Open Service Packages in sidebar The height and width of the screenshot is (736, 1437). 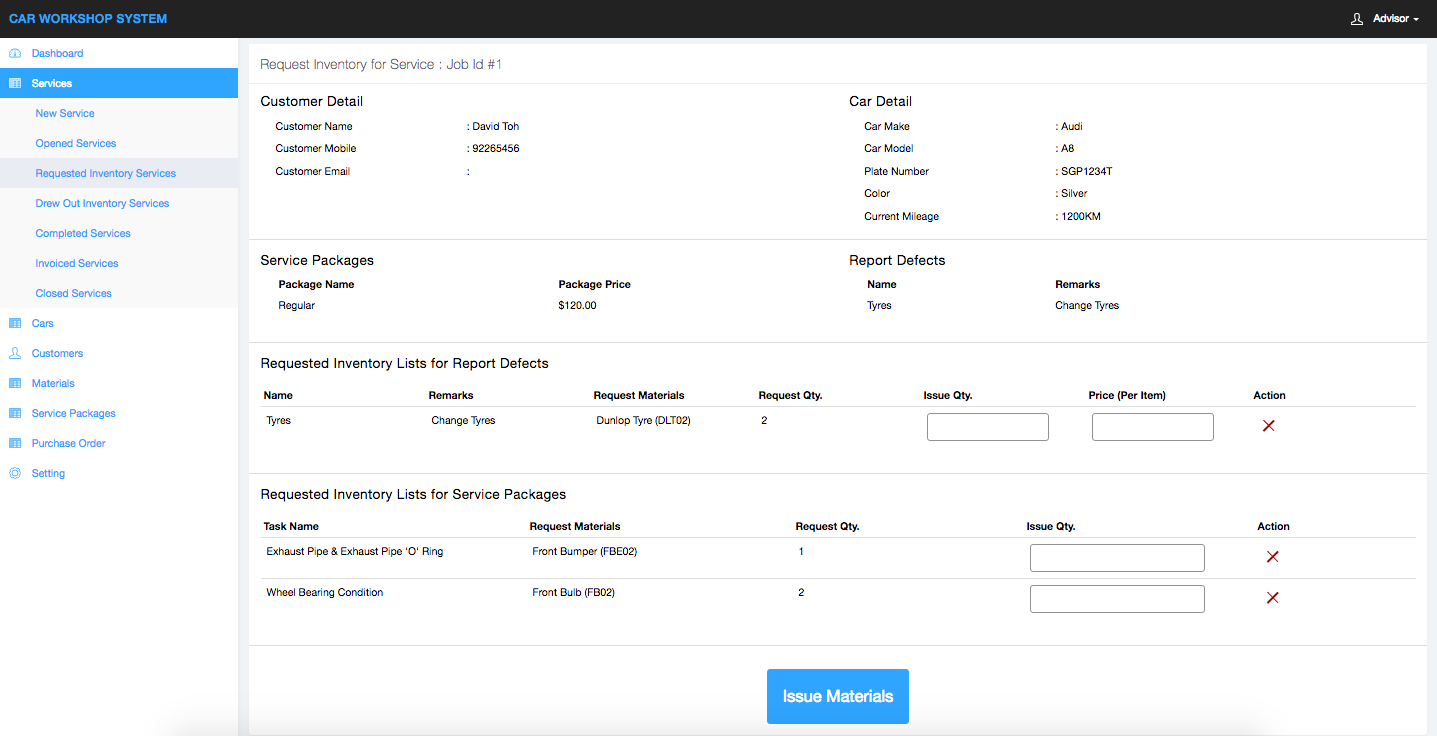tap(73, 413)
